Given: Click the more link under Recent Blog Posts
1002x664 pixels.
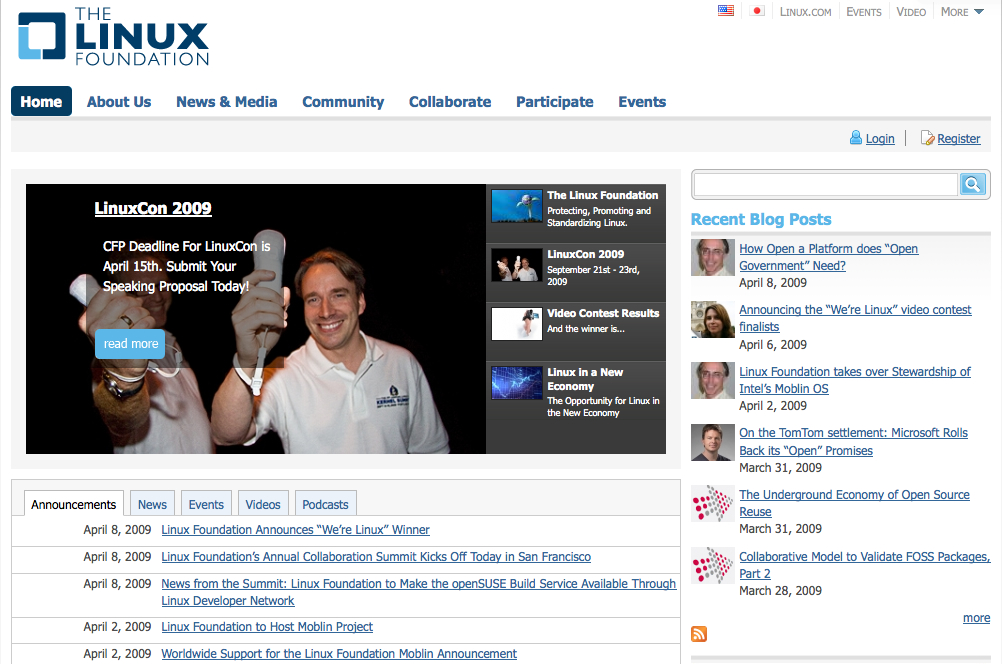Looking at the screenshot, I should coord(975,617).
